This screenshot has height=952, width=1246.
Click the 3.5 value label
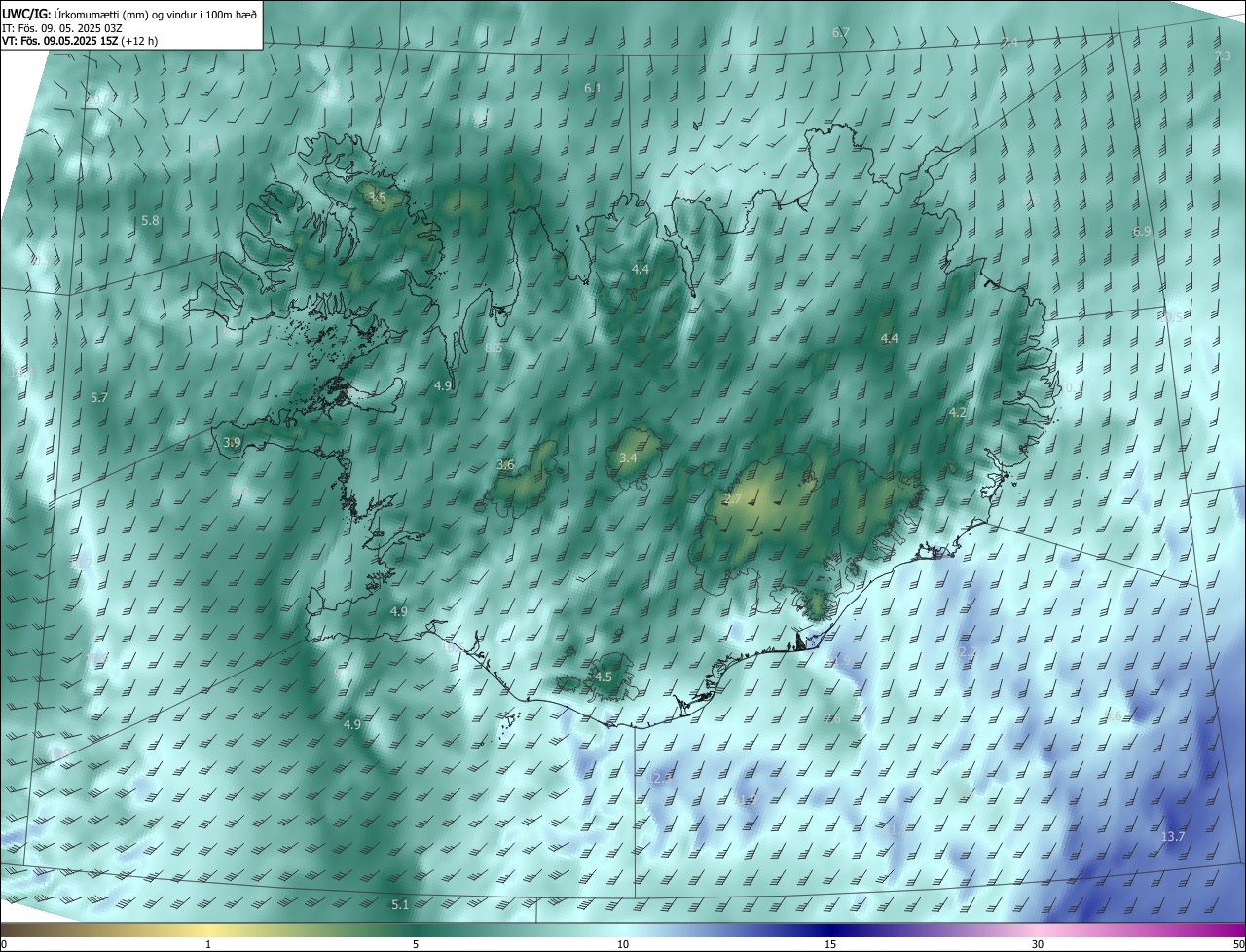377,197
